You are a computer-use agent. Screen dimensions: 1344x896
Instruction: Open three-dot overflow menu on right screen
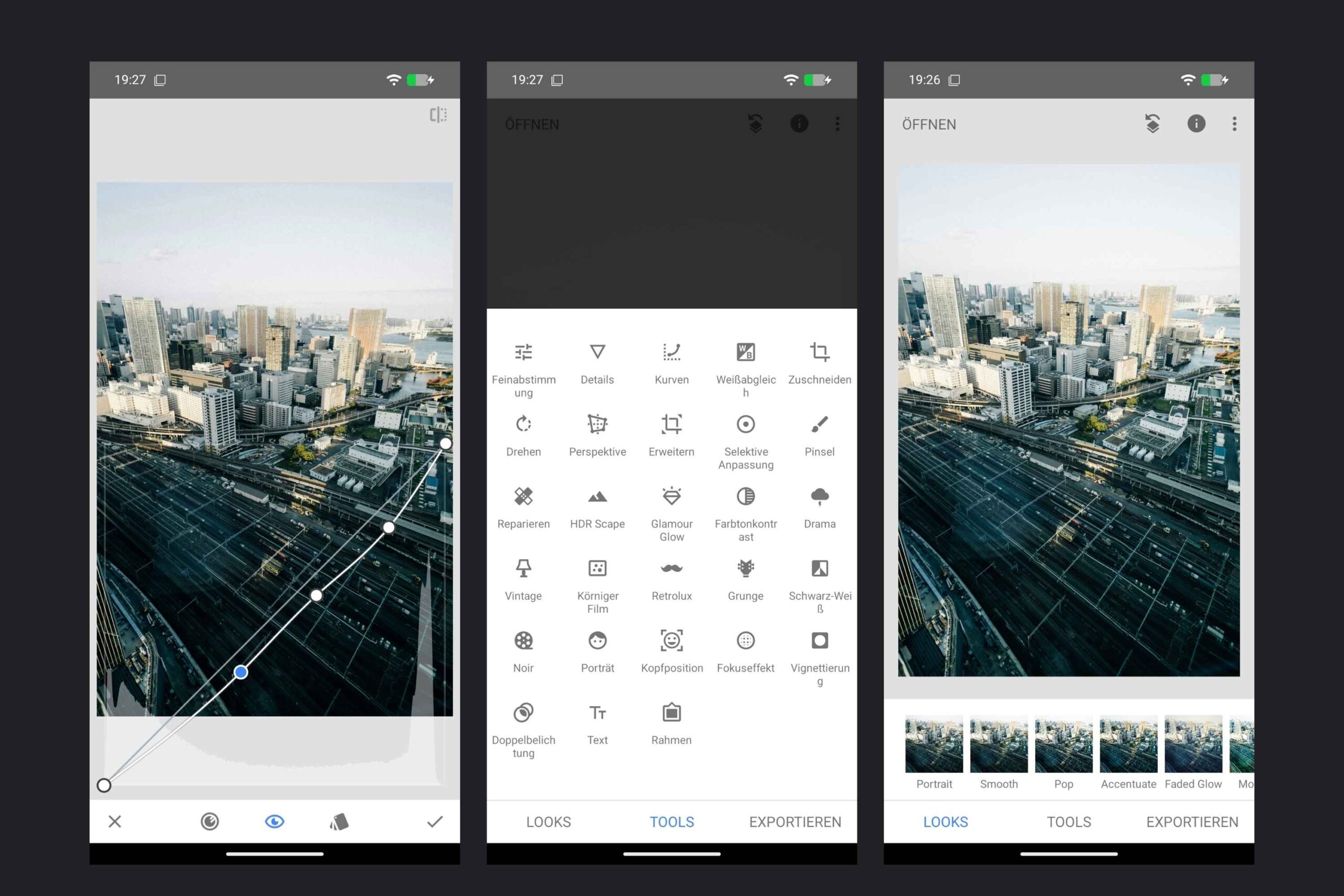click(1234, 124)
